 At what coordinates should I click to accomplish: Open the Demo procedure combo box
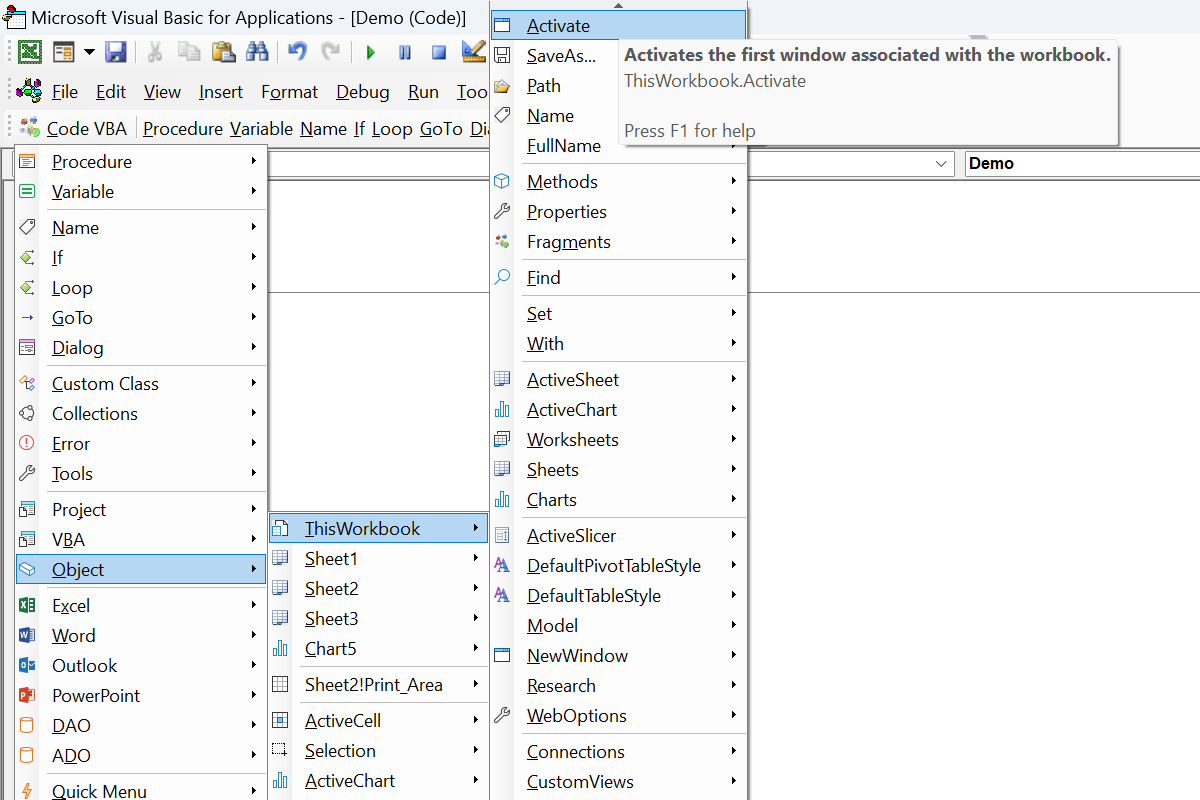click(1082, 163)
